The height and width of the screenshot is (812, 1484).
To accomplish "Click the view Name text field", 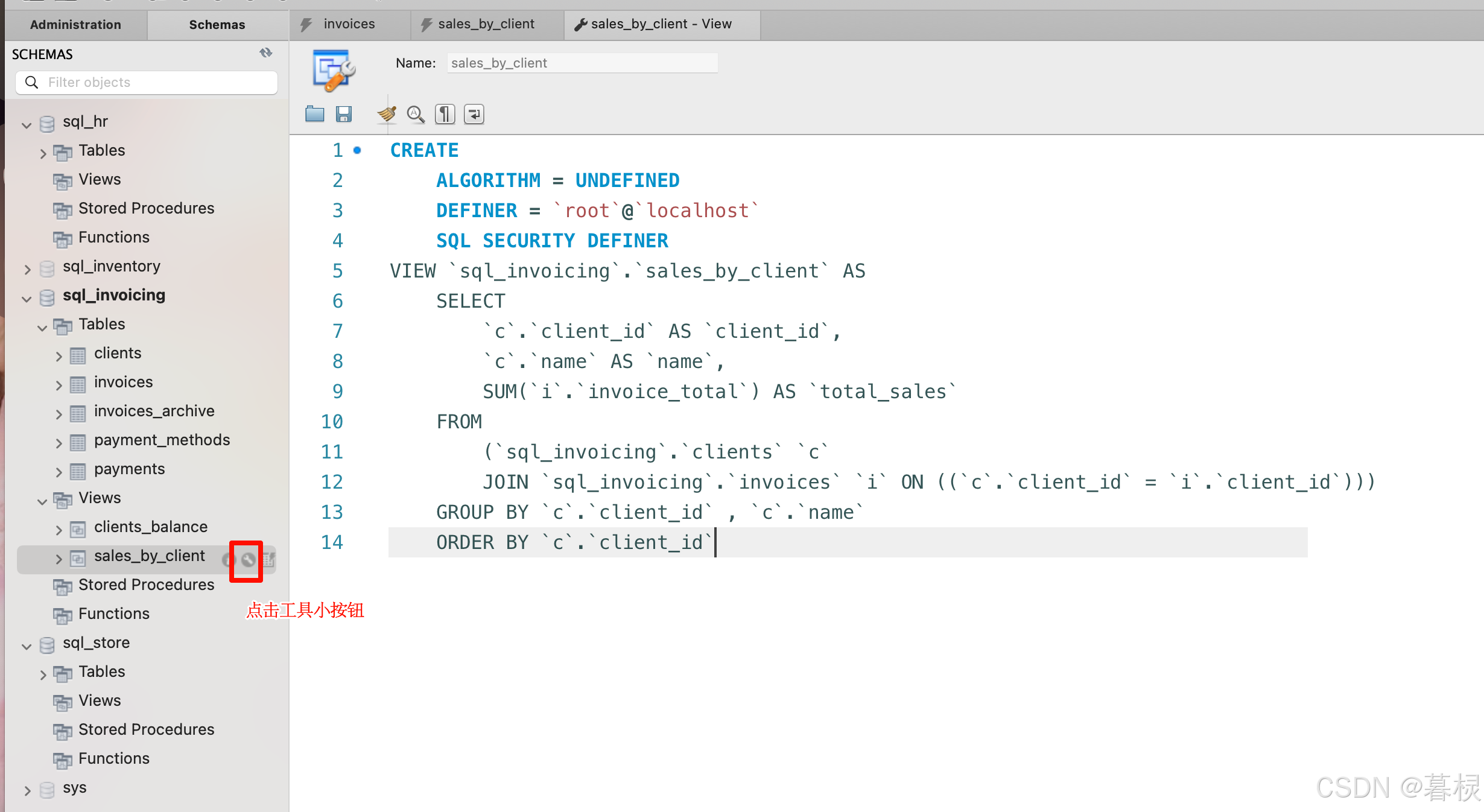I will [x=582, y=63].
